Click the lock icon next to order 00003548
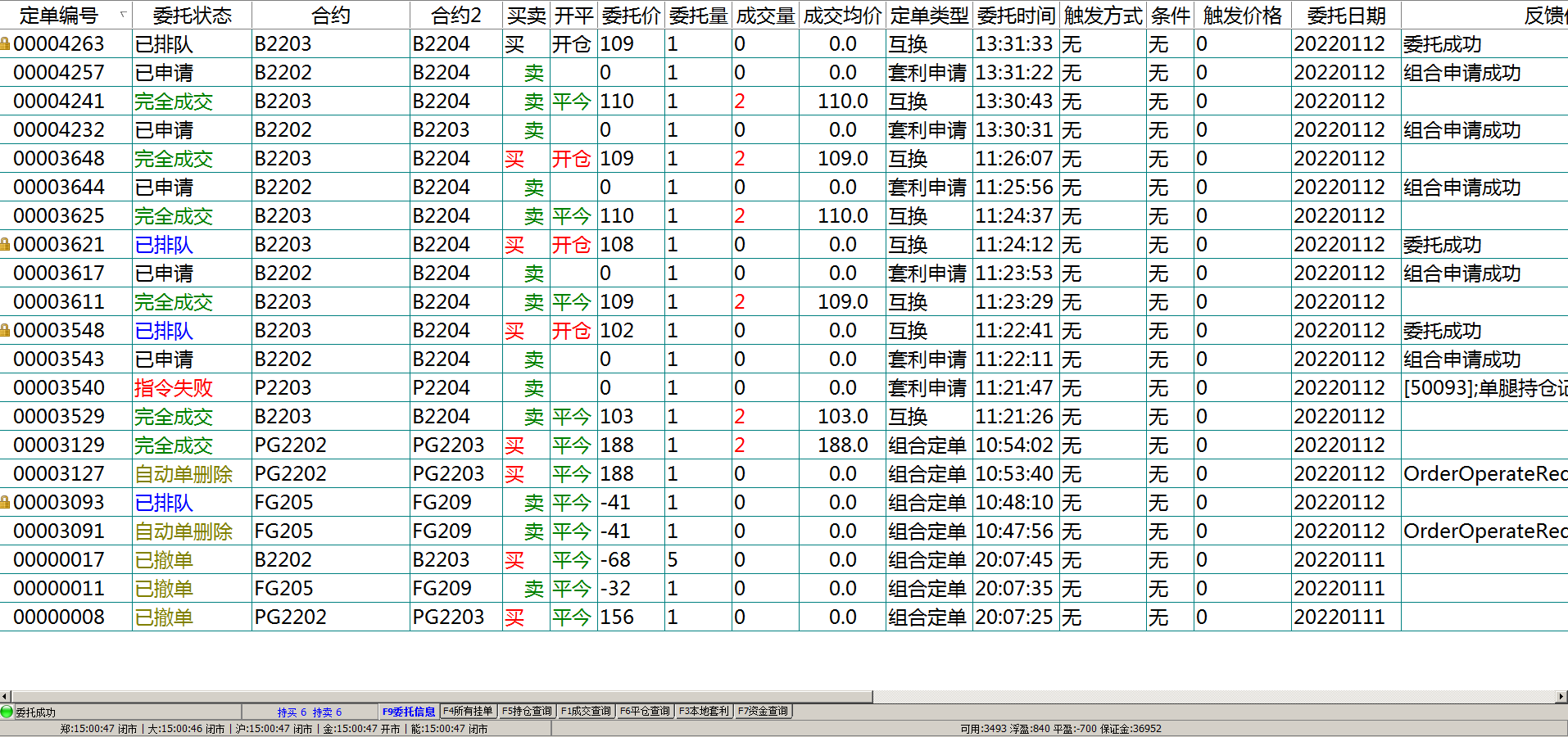 point(5,331)
